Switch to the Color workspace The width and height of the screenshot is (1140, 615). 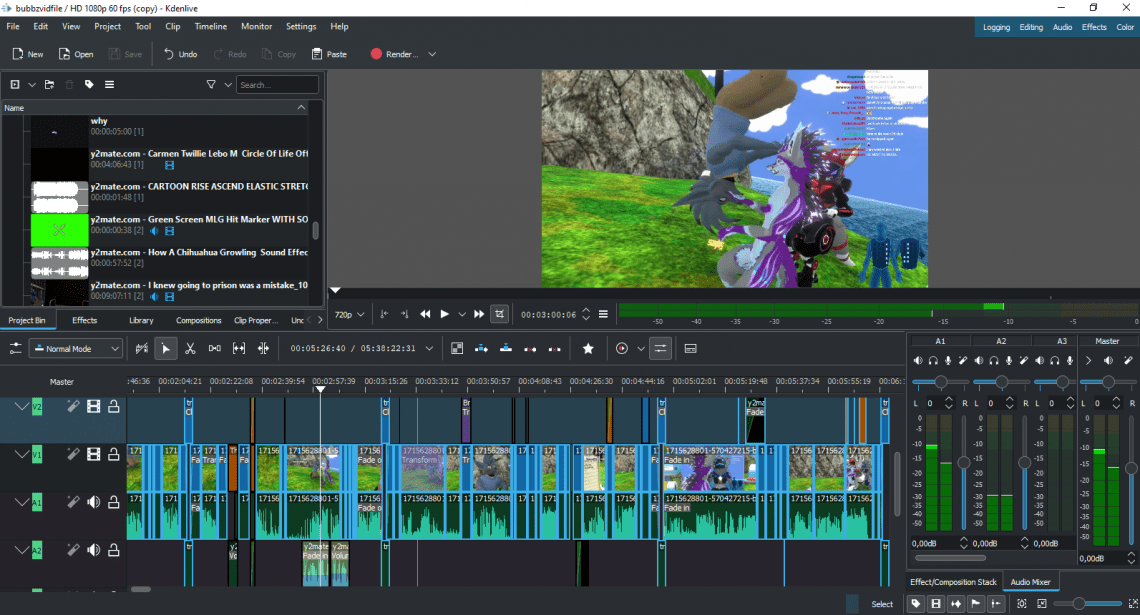coord(1125,27)
